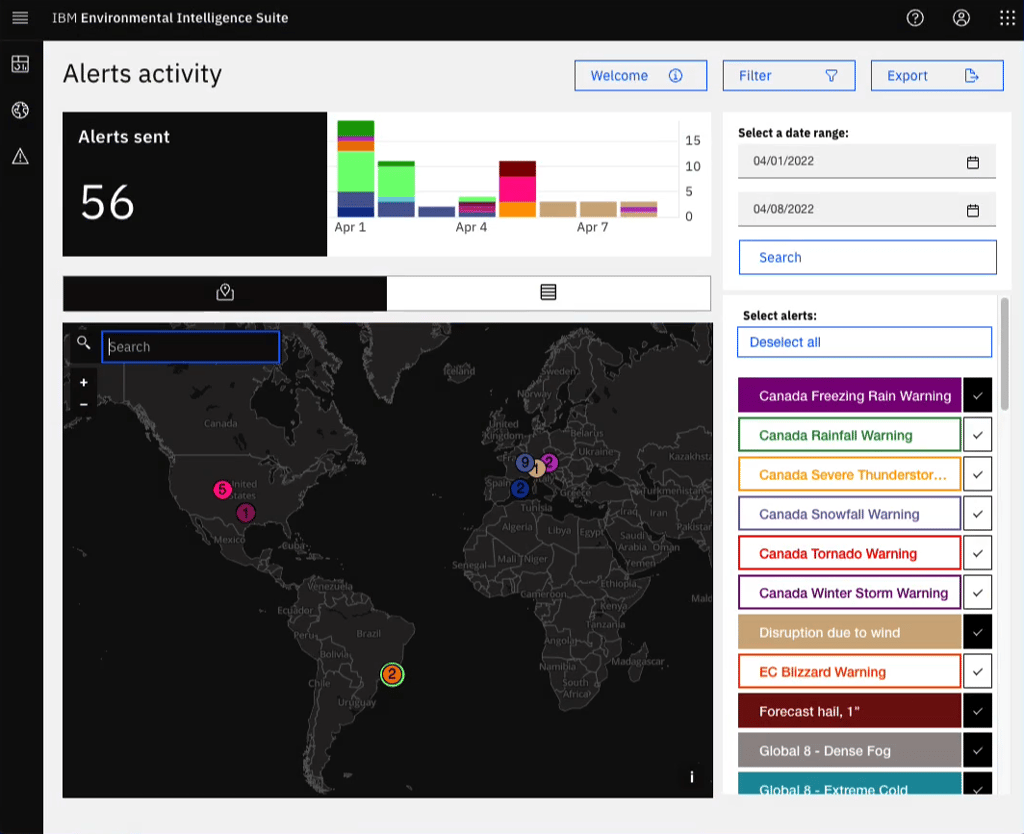This screenshot has width=1024, height=834.
Task: Toggle Disruption due to wind checkbox
Action: tap(977, 632)
